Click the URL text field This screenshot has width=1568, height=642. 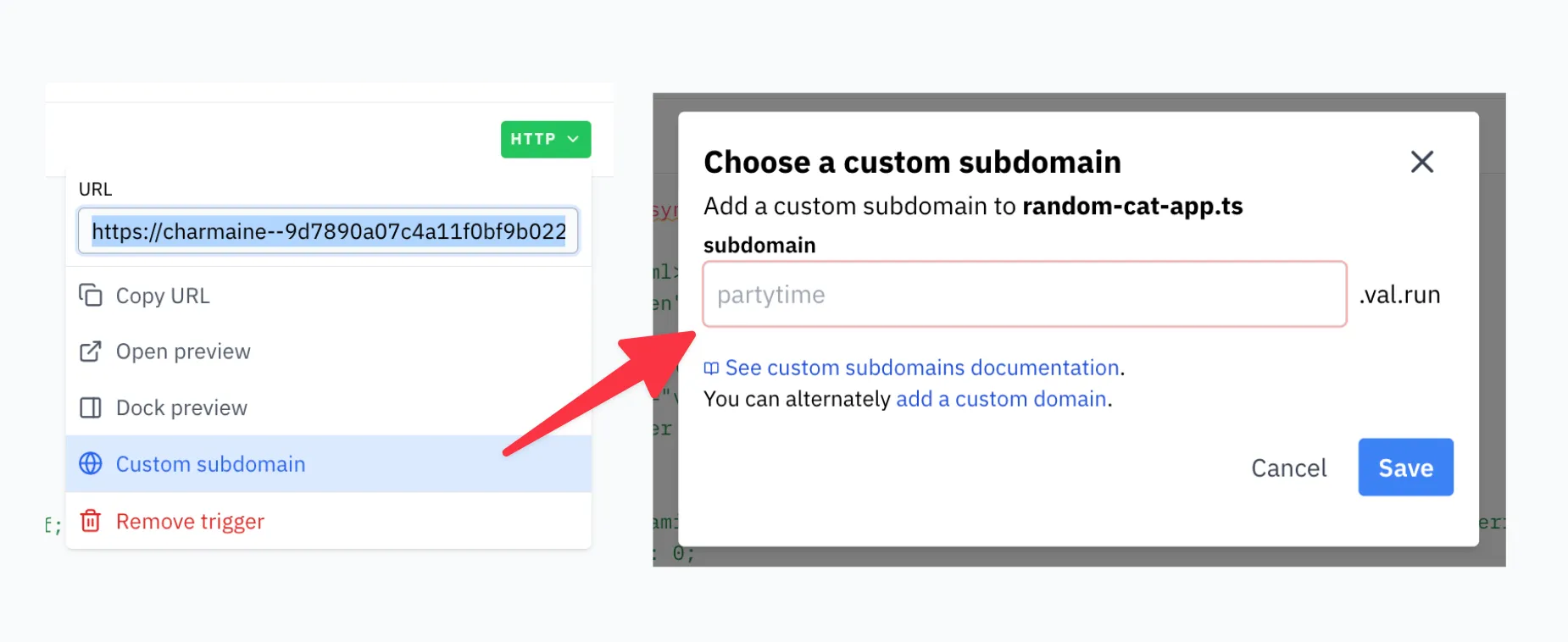pyautogui.click(x=328, y=231)
